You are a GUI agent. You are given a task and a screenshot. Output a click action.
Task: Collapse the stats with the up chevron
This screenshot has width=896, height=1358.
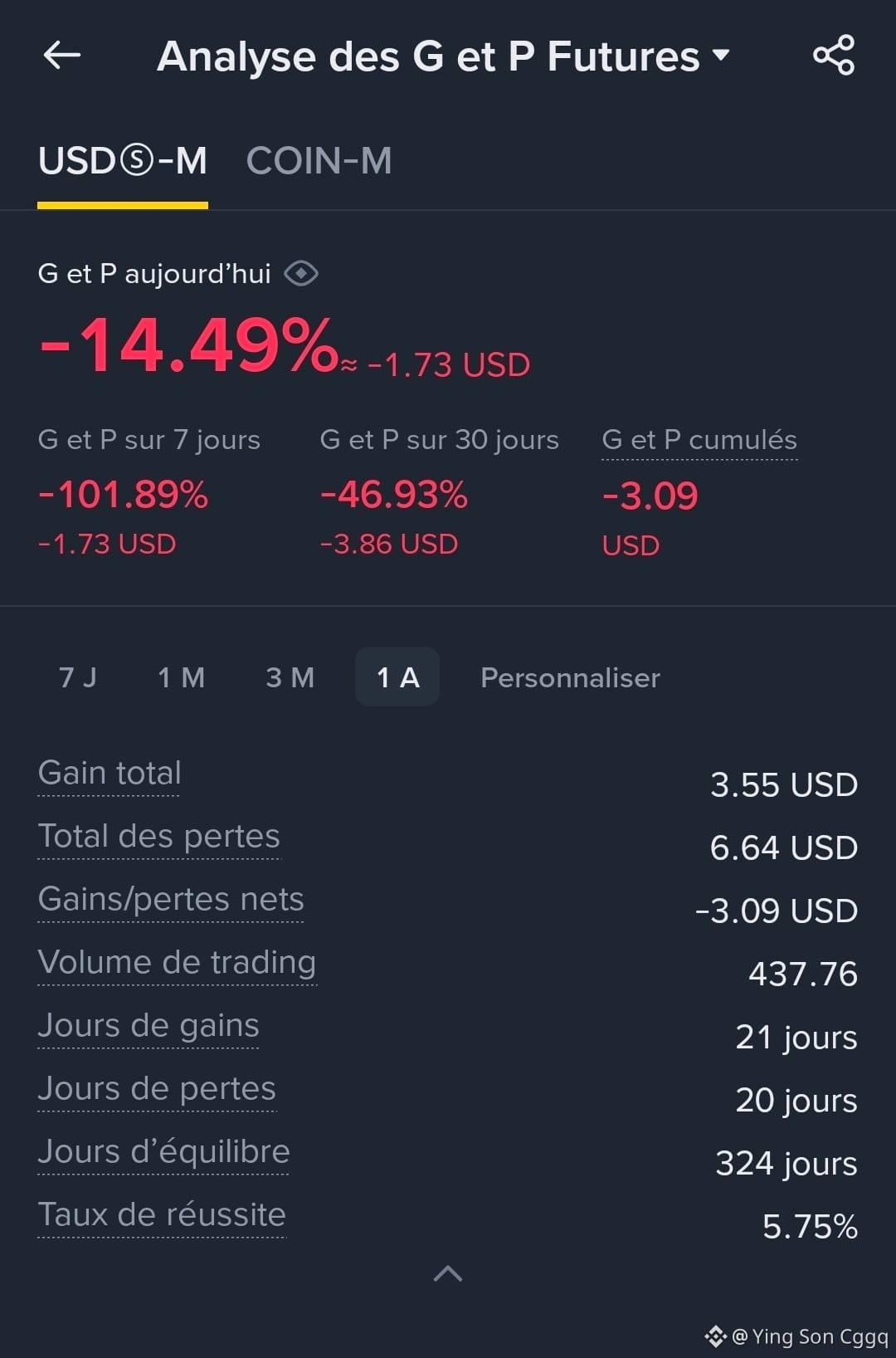click(448, 1273)
